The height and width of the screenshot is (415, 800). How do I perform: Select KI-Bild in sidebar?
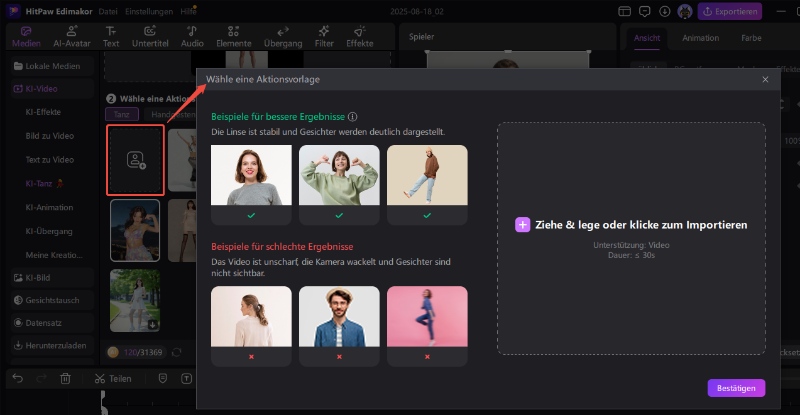(52, 278)
